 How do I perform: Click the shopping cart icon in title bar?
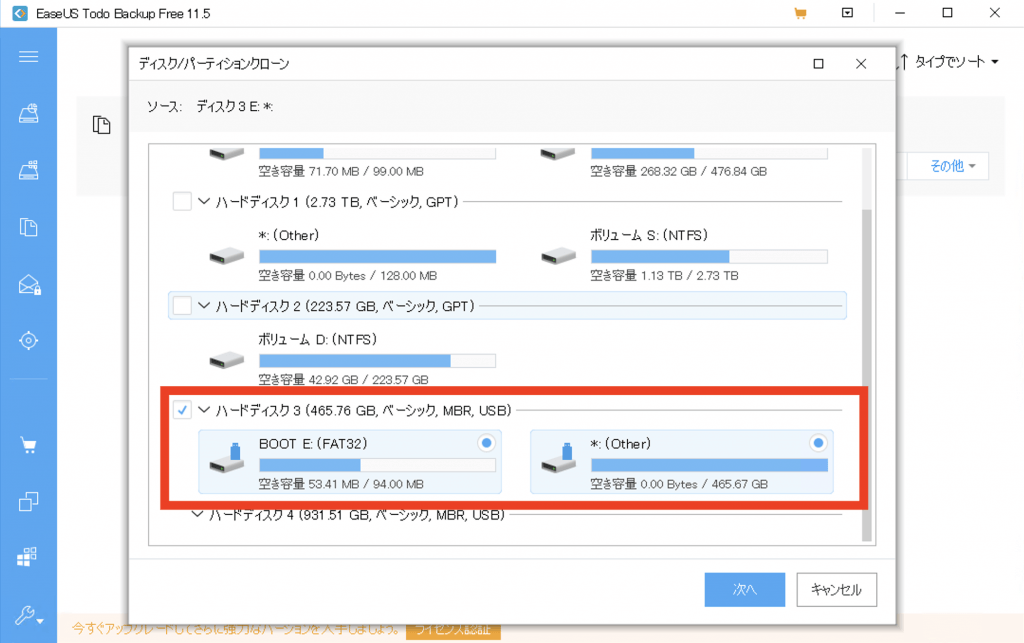800,14
